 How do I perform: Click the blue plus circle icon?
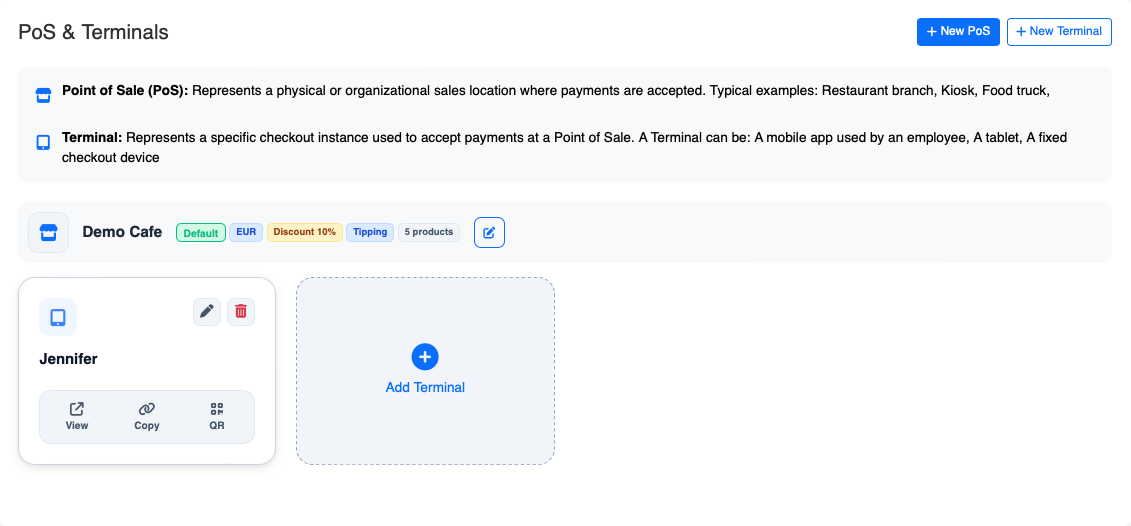pyautogui.click(x=425, y=357)
